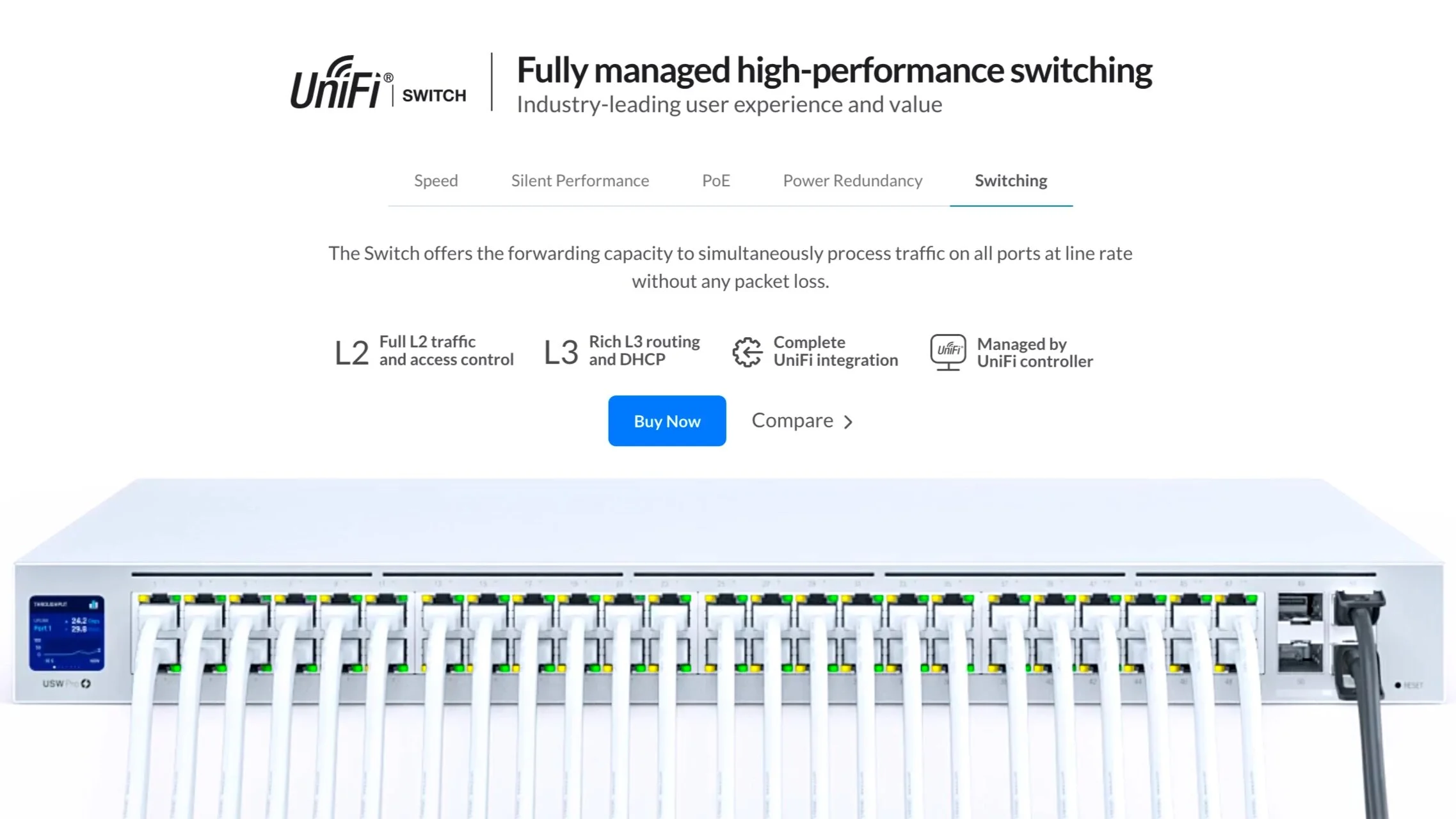
Task: Click the reset pinhole on the switch
Action: (x=1398, y=685)
